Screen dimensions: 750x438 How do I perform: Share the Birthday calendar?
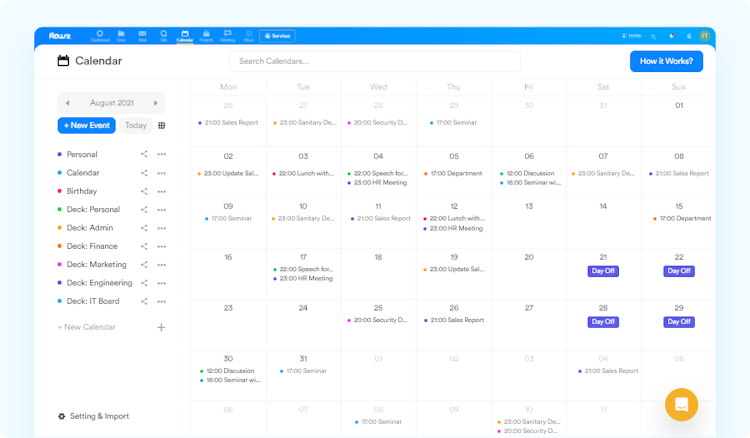click(144, 191)
